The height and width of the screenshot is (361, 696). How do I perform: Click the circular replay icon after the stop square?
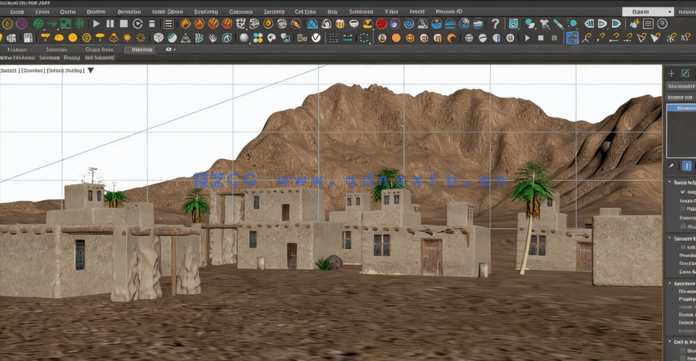click(138, 24)
